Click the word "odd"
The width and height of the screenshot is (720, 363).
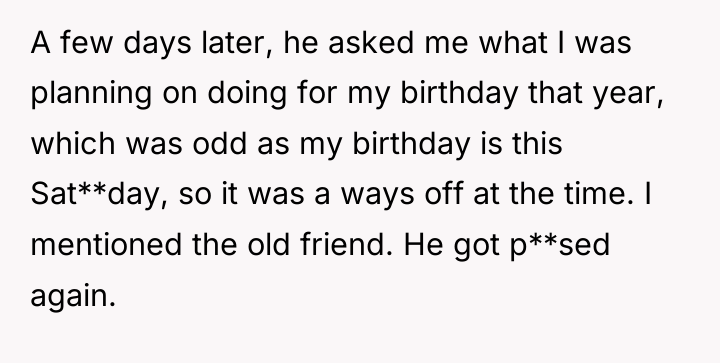(x=219, y=144)
